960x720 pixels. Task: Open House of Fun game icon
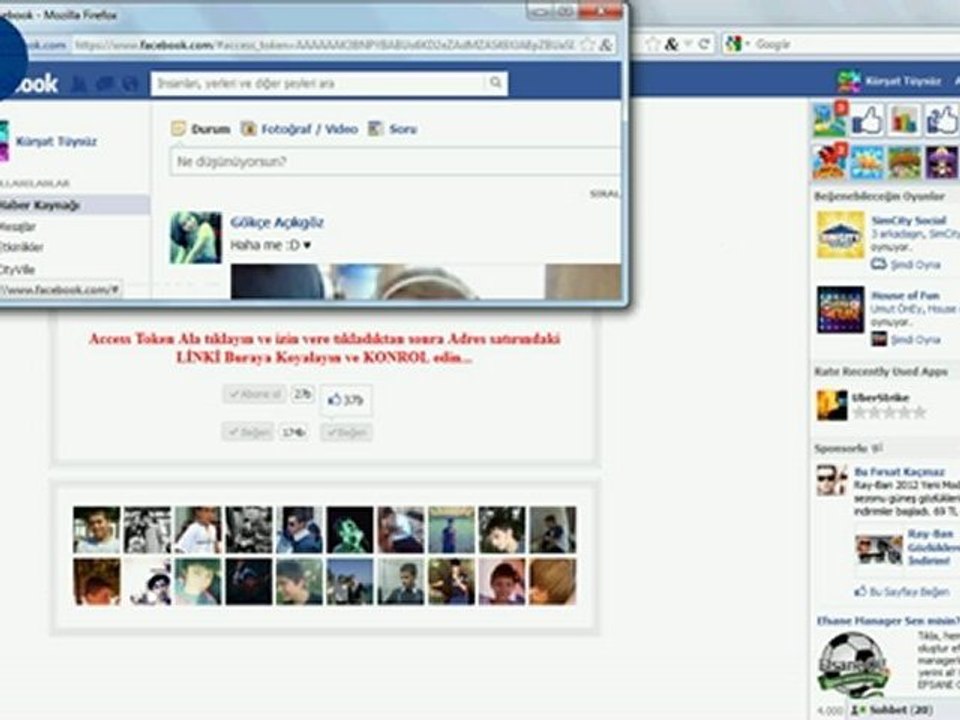(x=840, y=310)
